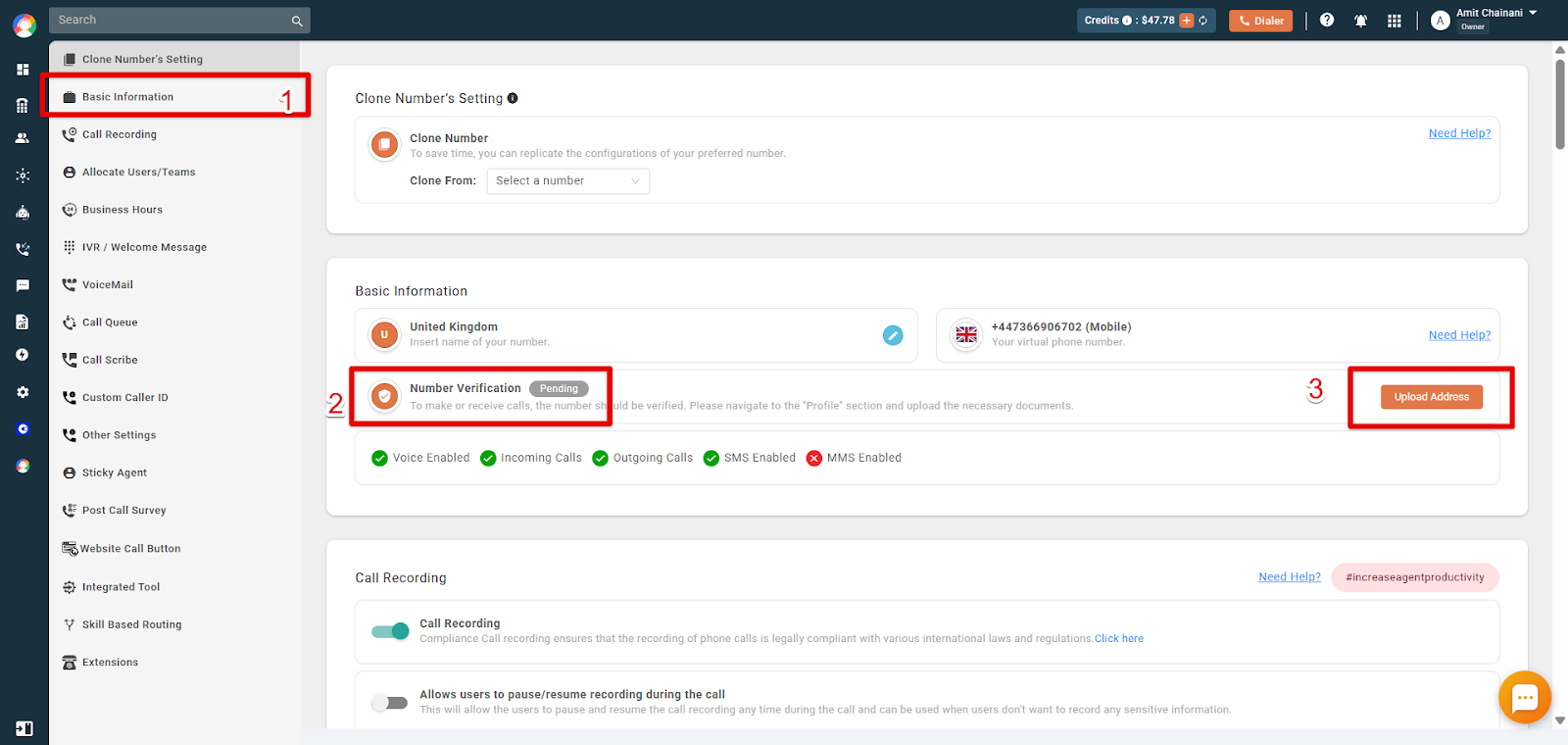This screenshot has width=1568, height=745.
Task: Open Website Call Button section
Action: pos(174,549)
